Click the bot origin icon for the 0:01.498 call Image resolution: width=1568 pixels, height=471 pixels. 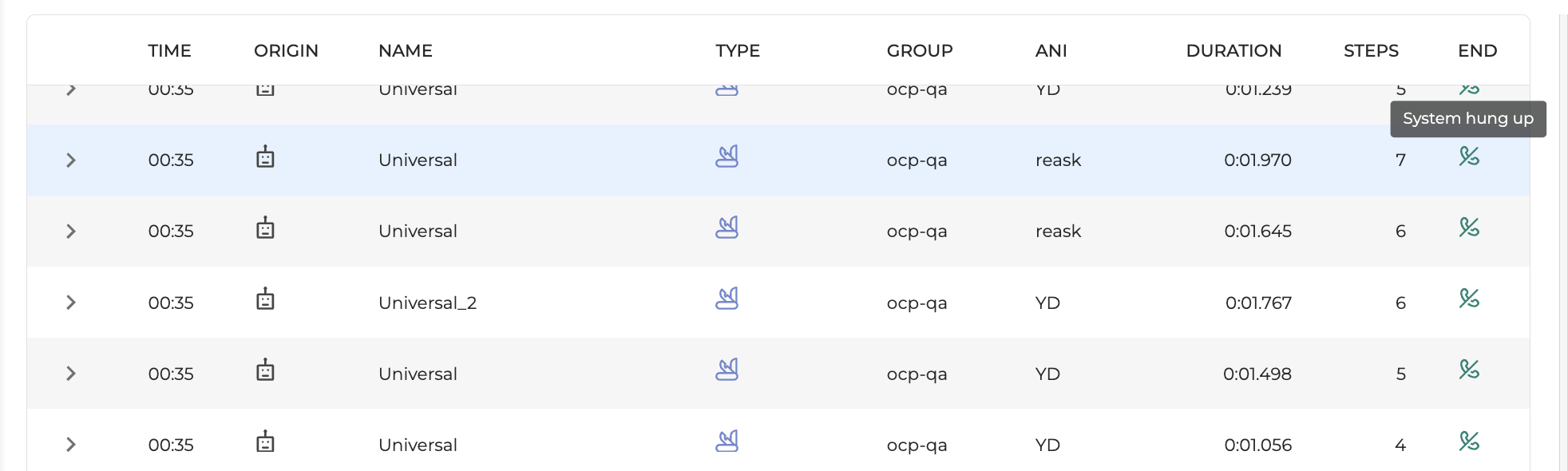[265, 371]
